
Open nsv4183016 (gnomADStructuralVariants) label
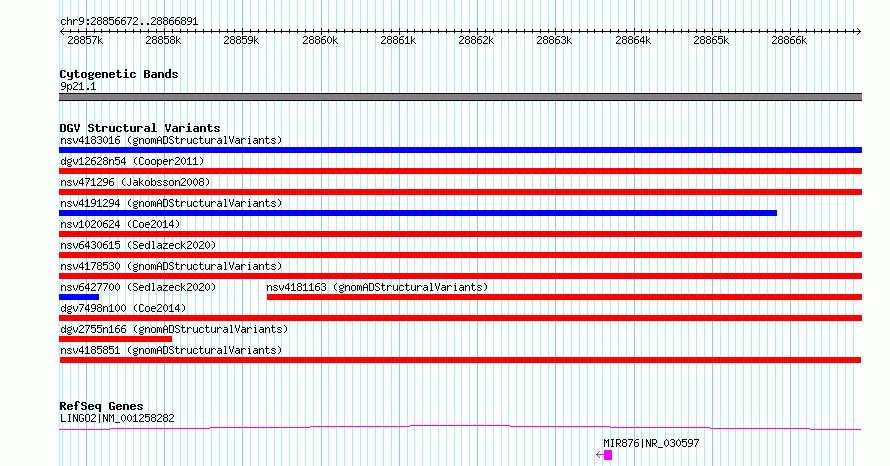tap(171, 140)
